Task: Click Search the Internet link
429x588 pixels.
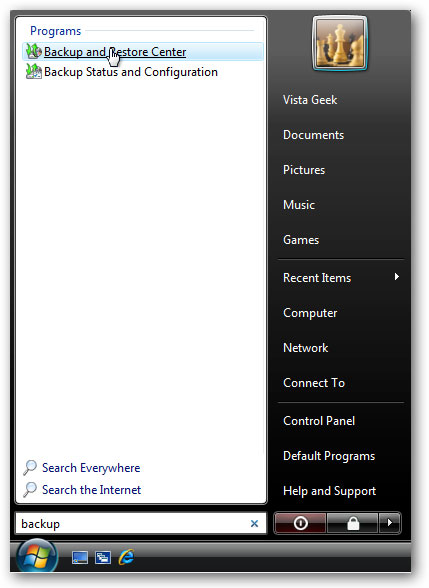Action: 91,489
